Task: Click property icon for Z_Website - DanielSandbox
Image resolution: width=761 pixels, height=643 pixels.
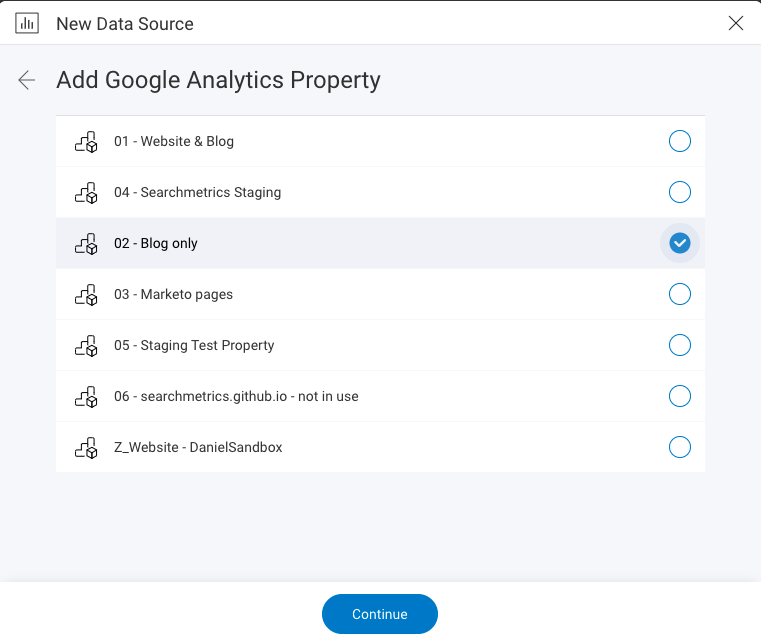Action: [86, 447]
